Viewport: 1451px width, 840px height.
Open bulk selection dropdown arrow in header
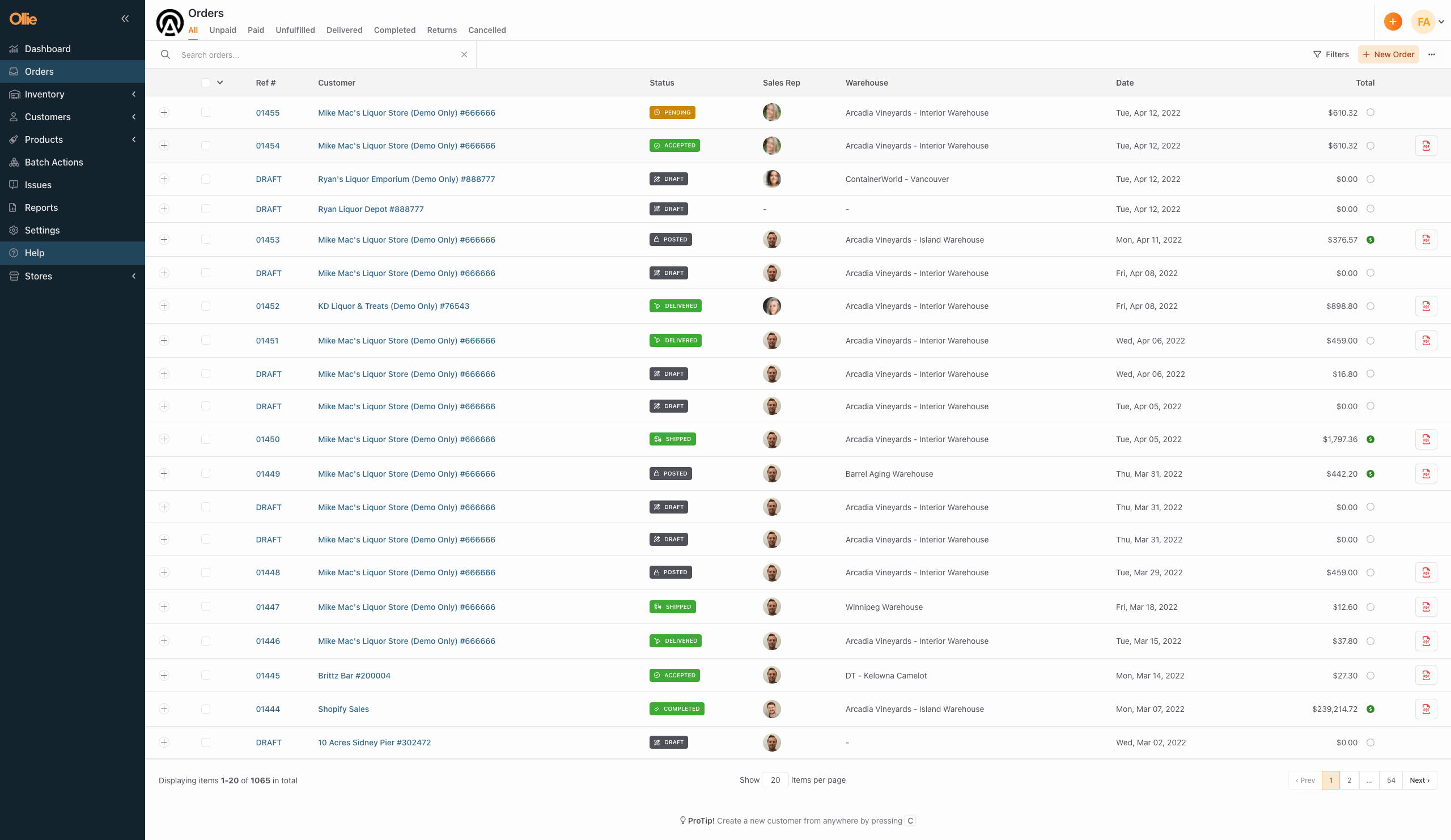(220, 83)
